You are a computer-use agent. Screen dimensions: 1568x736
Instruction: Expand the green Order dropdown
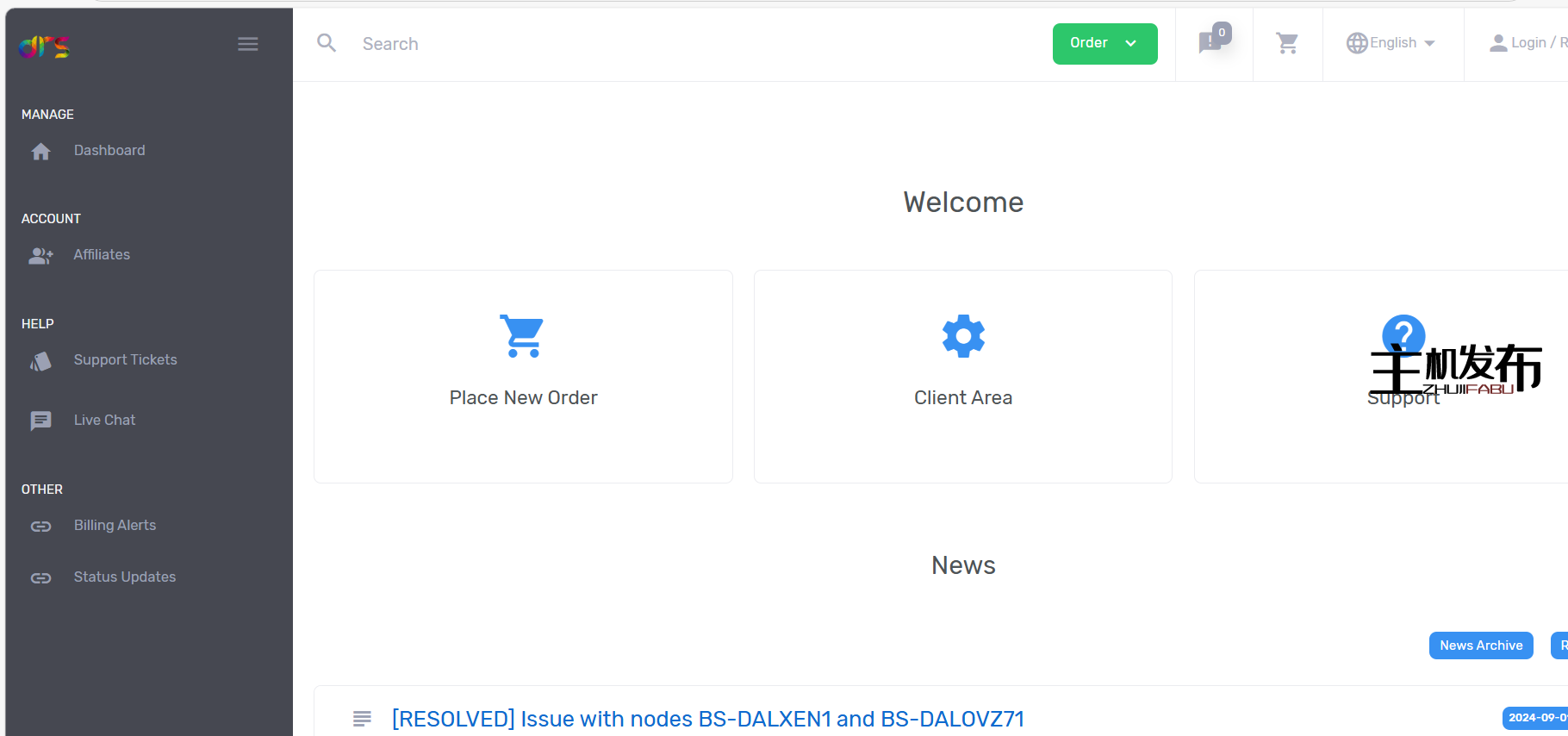1104,44
